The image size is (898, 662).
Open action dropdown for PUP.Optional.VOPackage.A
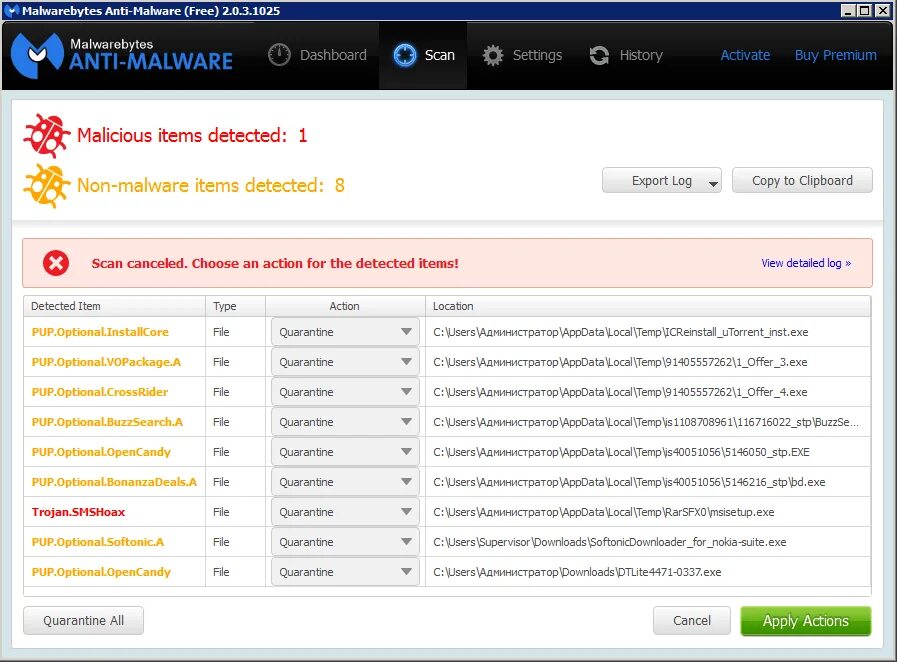(345, 362)
